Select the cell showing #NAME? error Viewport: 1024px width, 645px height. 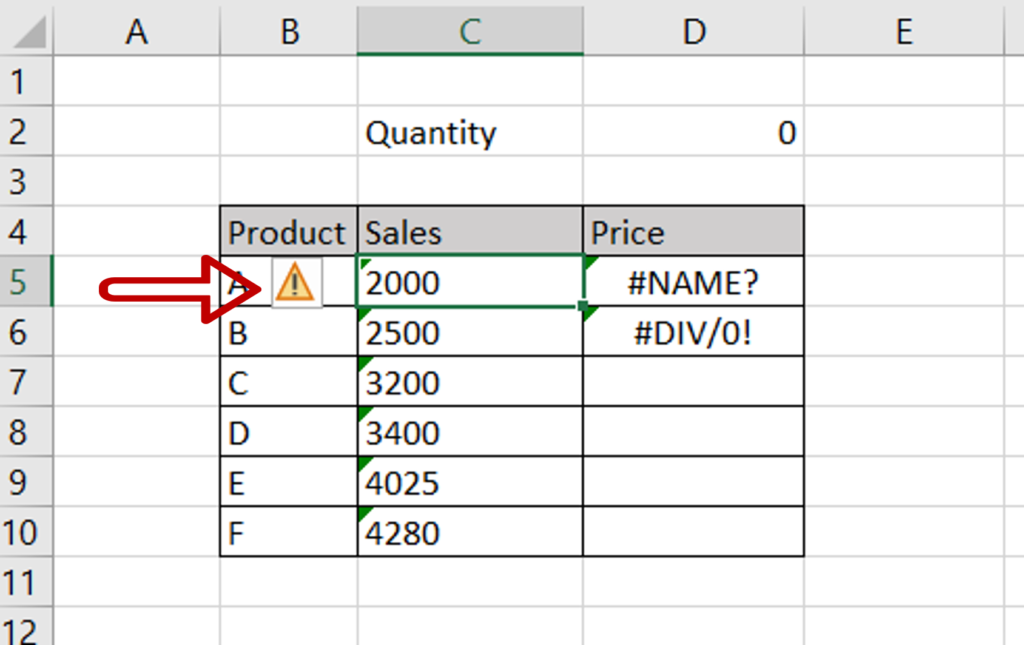tap(693, 282)
